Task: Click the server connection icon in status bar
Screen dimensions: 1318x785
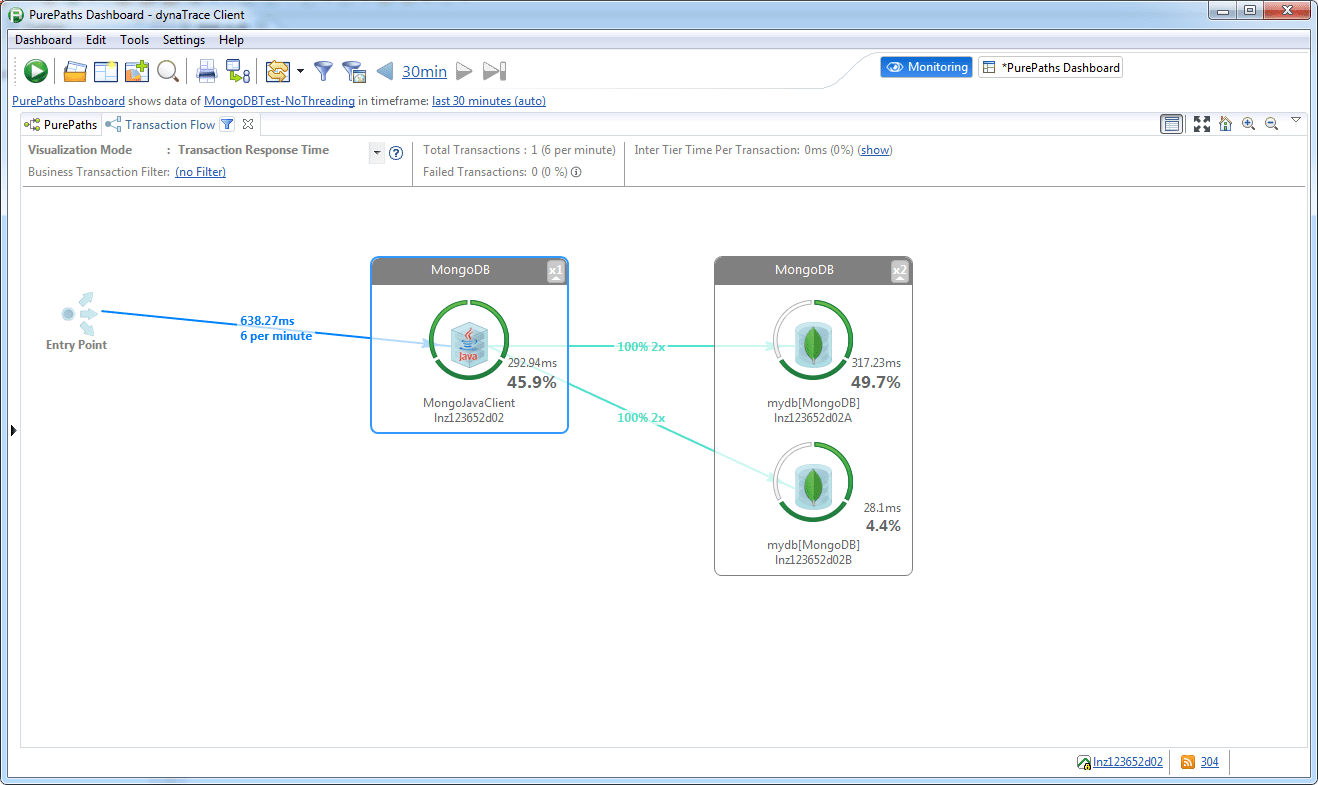Action: 1084,762
